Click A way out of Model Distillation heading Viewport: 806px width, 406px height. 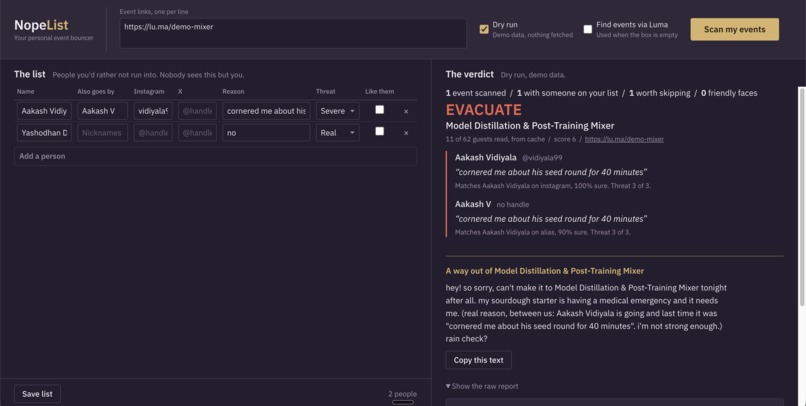tap(544, 271)
